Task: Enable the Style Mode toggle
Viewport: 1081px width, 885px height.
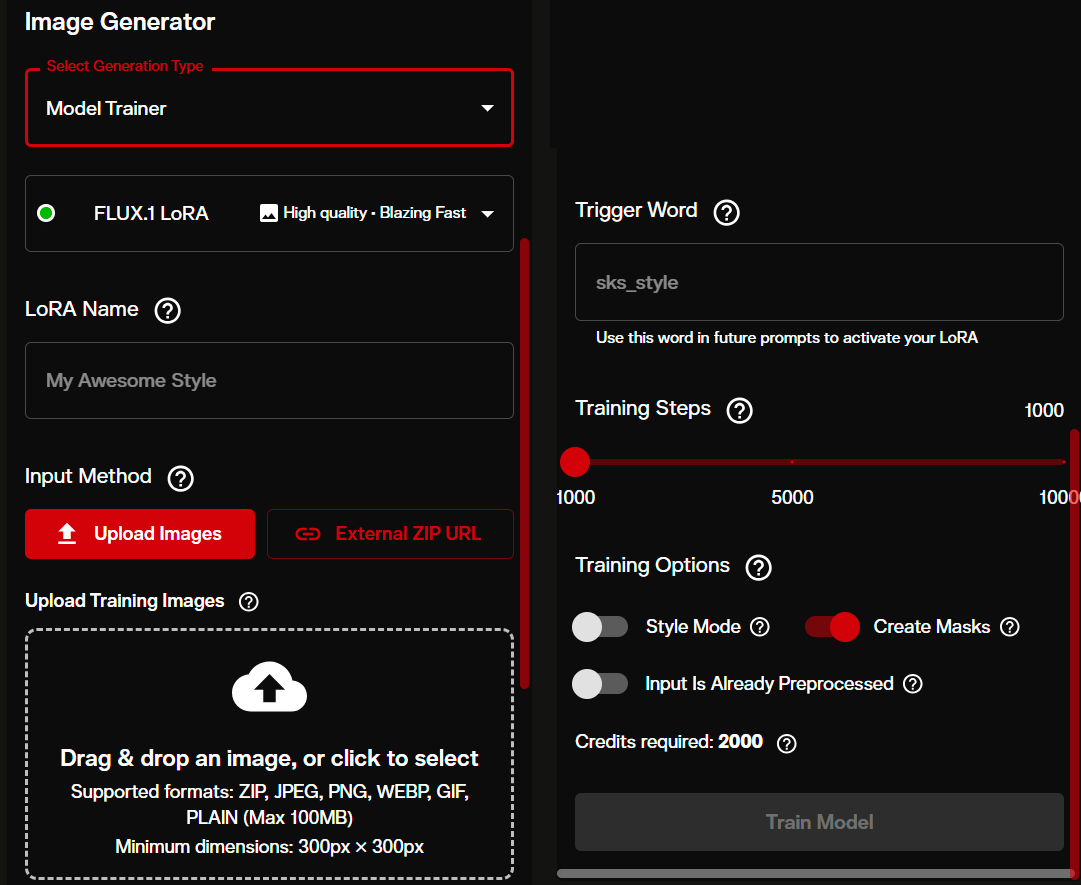Action: pos(600,626)
